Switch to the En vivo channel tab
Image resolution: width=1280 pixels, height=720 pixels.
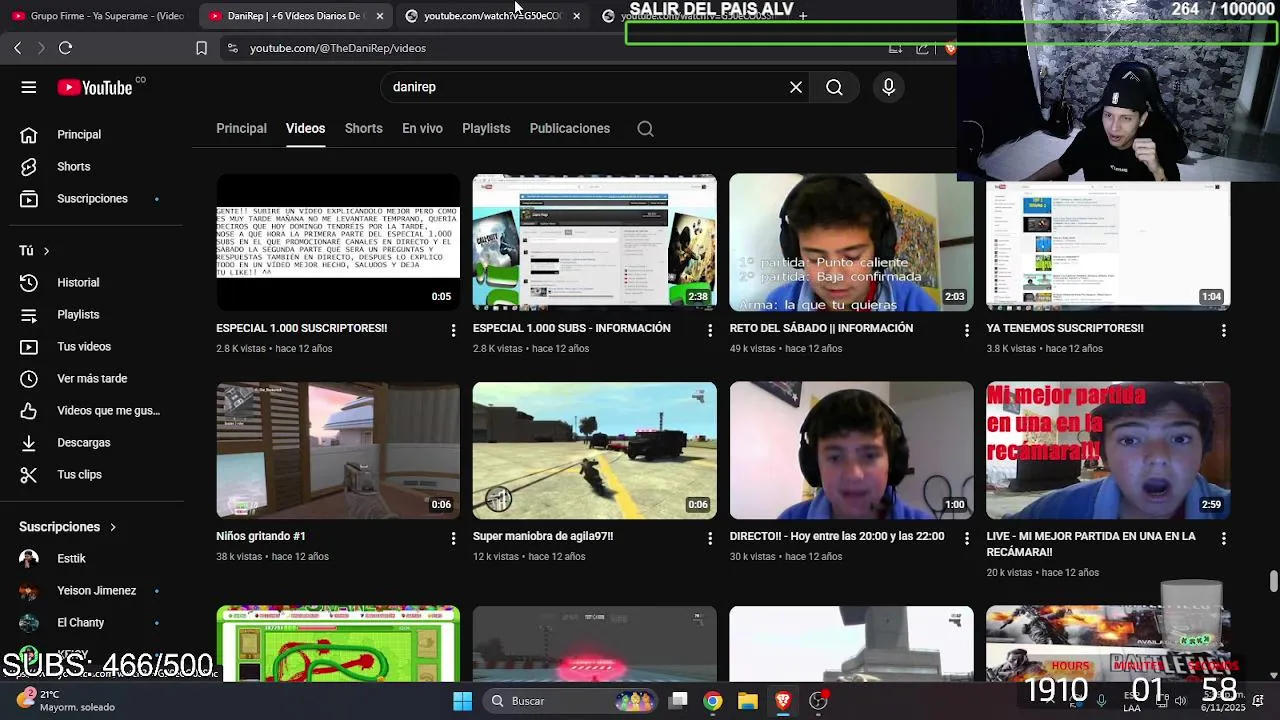pos(422,128)
